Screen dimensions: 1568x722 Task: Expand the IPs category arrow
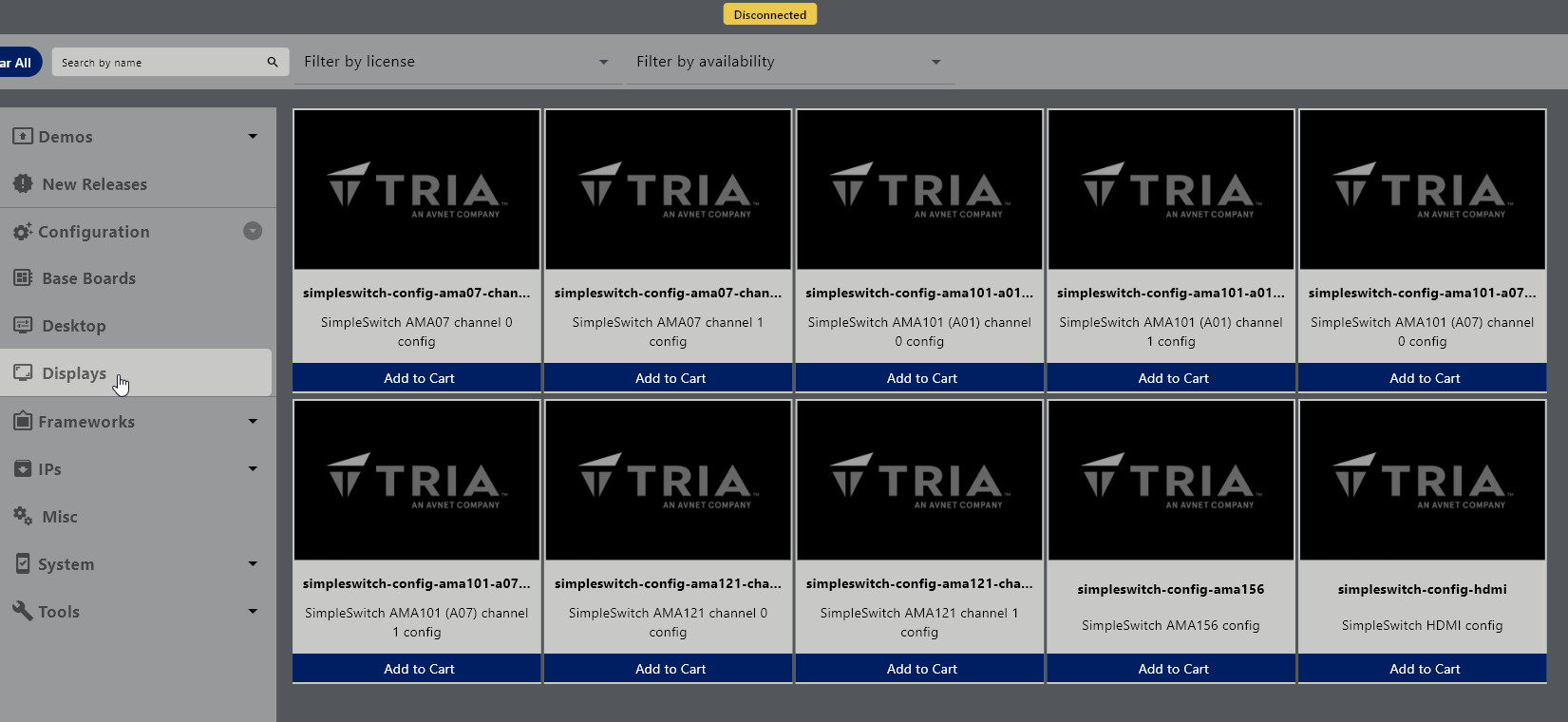coord(253,468)
